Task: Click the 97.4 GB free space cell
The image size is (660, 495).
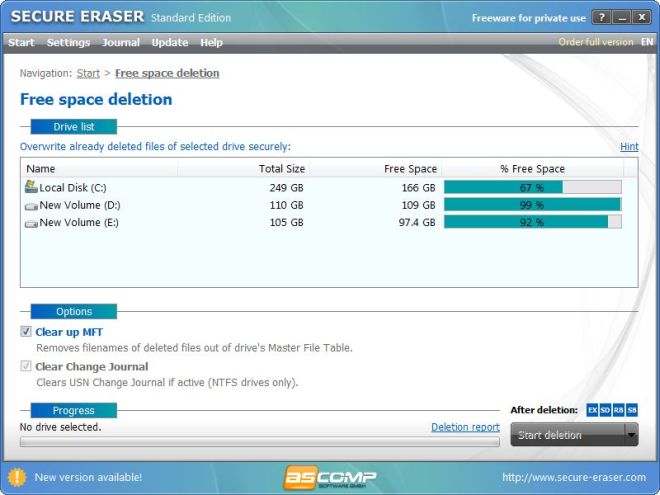Action: 417,223
